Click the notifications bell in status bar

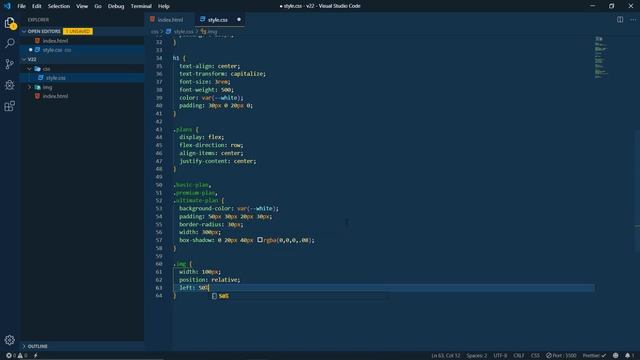tap(629, 356)
